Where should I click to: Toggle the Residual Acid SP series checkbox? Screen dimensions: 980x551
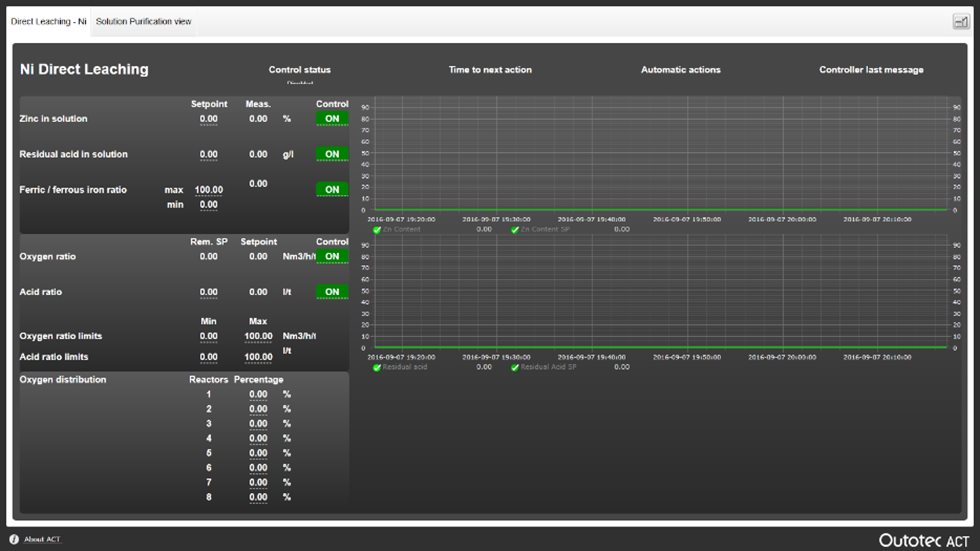tap(515, 368)
